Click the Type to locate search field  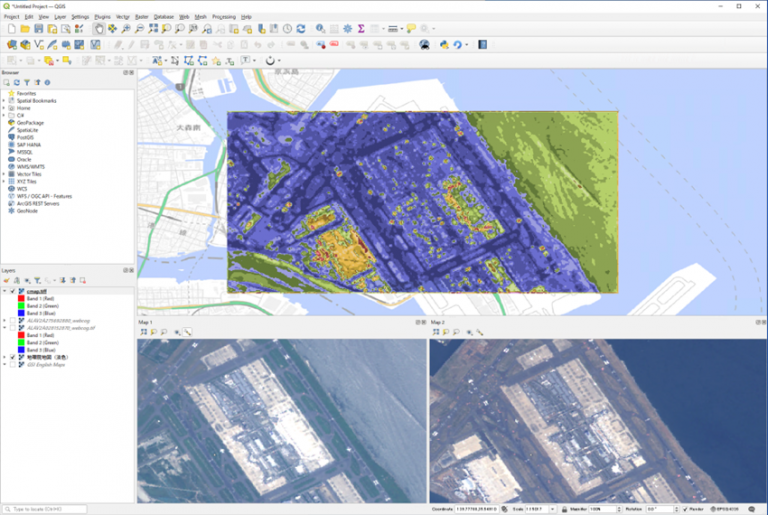pos(45,509)
